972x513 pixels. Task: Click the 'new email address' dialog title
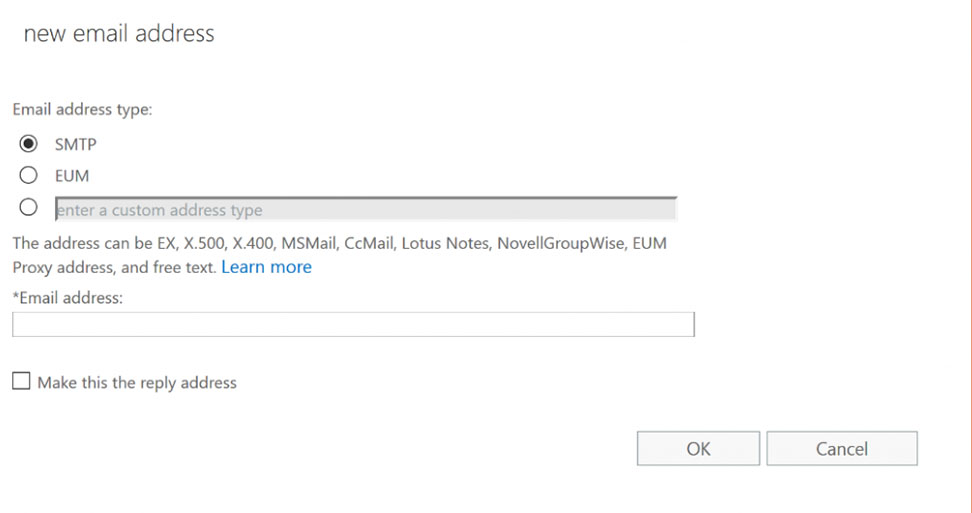[x=119, y=33]
